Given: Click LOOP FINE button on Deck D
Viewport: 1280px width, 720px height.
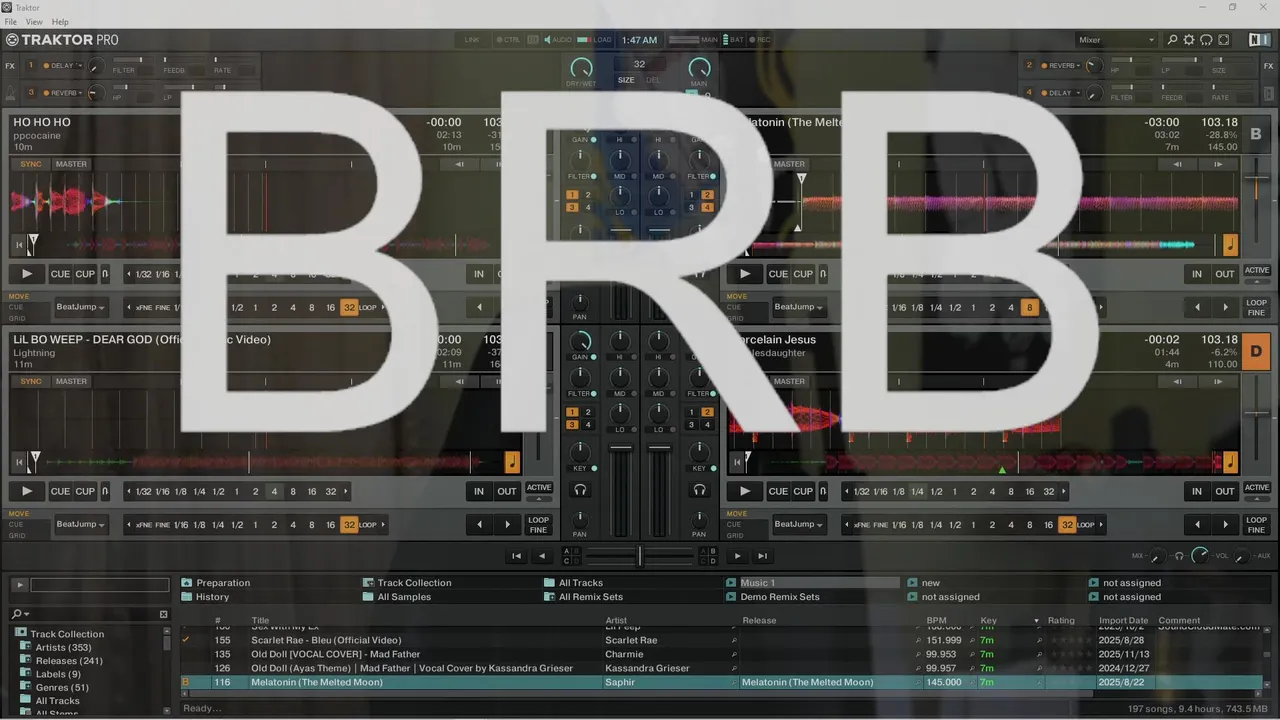Looking at the screenshot, I should point(1256,524).
